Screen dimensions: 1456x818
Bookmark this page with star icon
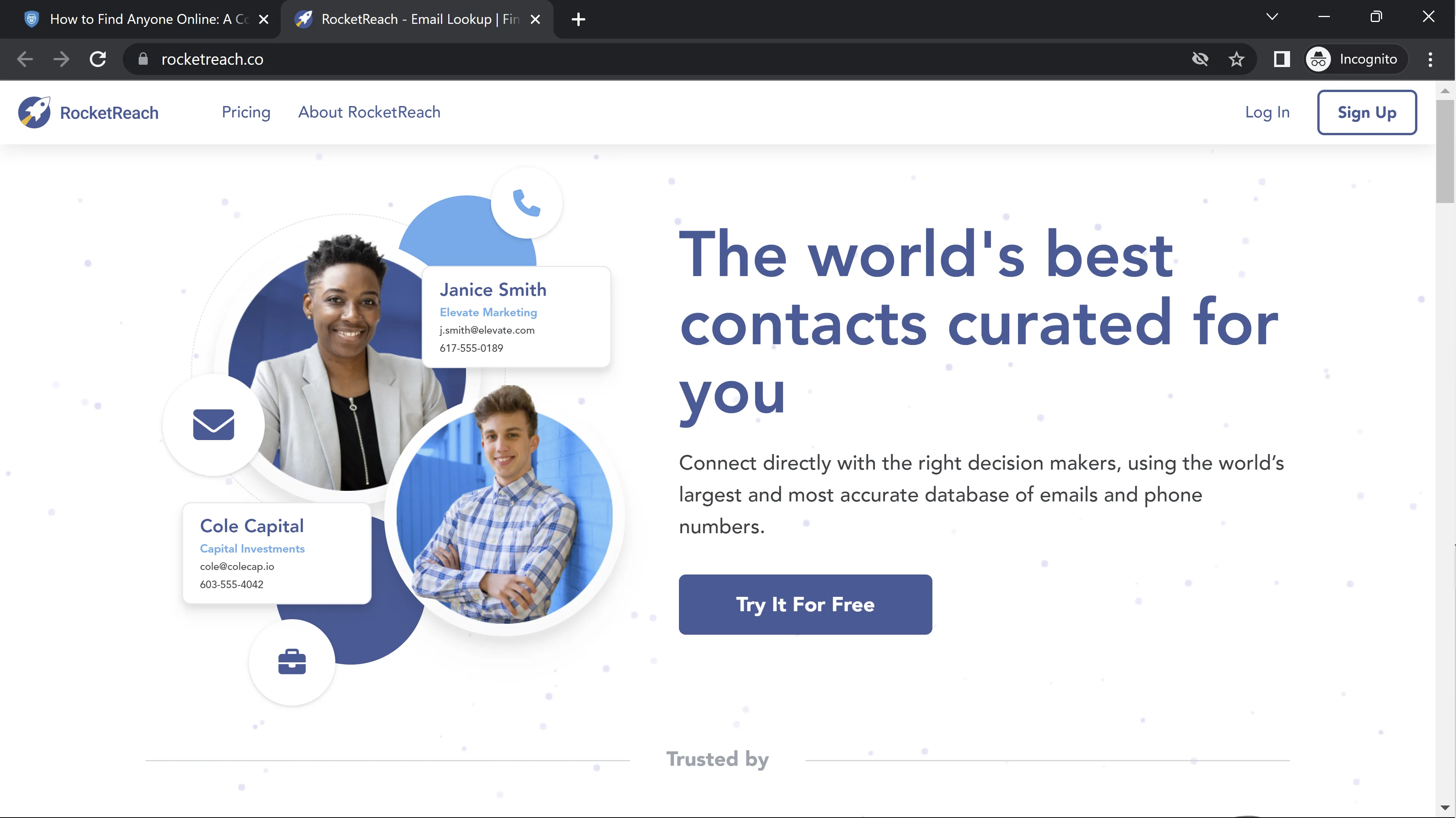pos(1236,59)
